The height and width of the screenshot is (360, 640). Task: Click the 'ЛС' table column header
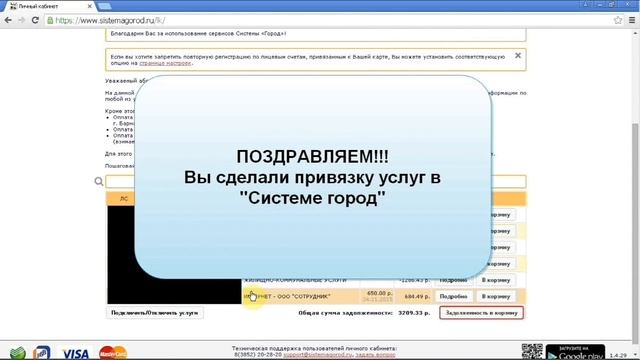(x=124, y=199)
